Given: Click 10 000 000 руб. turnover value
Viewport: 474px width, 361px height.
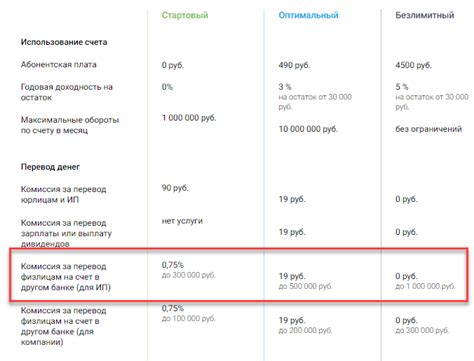Looking at the screenshot, I should [x=308, y=129].
